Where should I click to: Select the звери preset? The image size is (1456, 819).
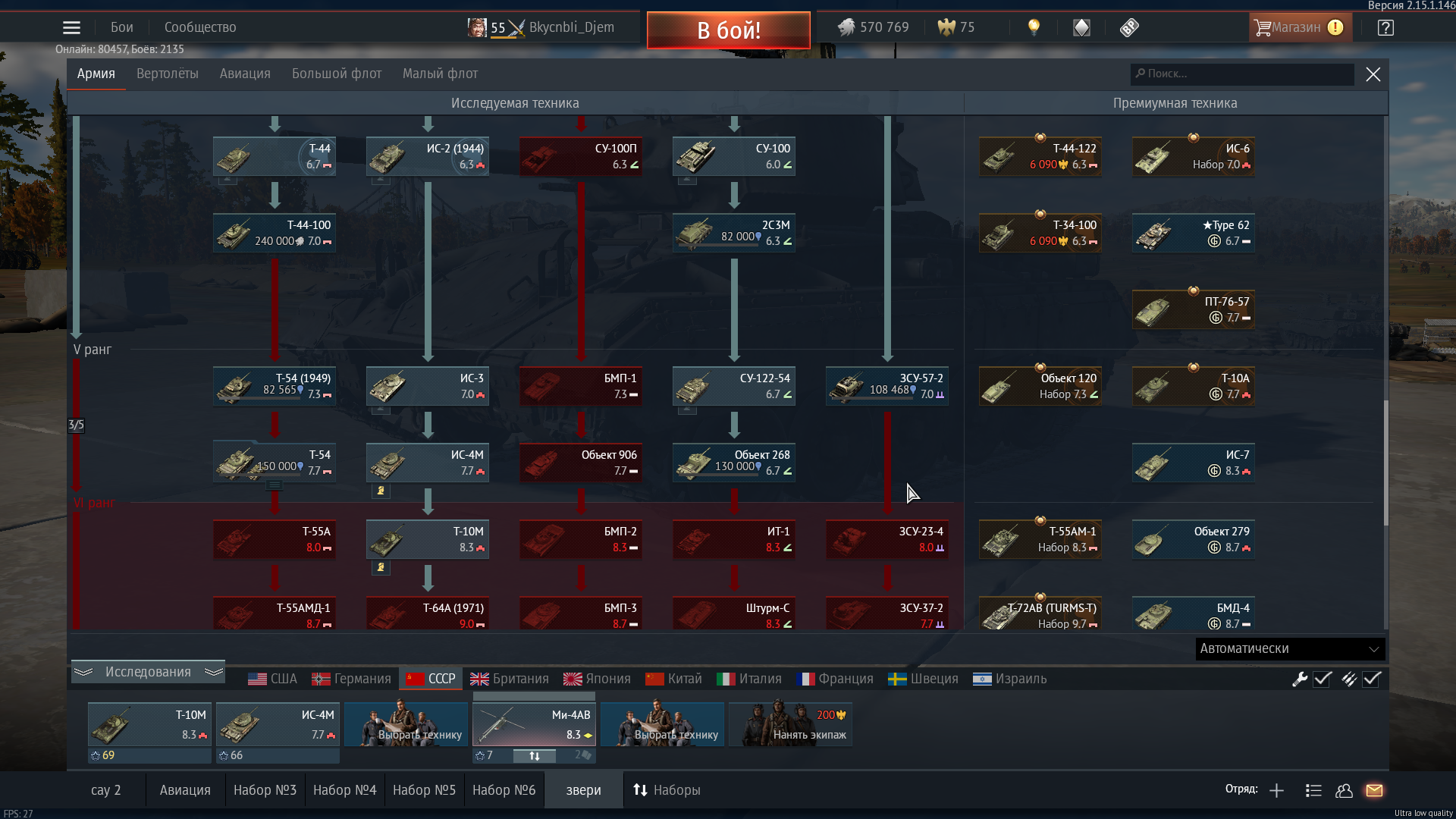583,790
